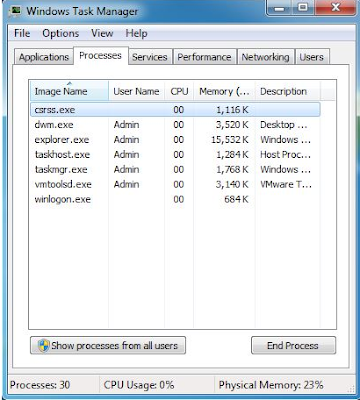
Task: Select the Processes tab
Action: (x=100, y=55)
